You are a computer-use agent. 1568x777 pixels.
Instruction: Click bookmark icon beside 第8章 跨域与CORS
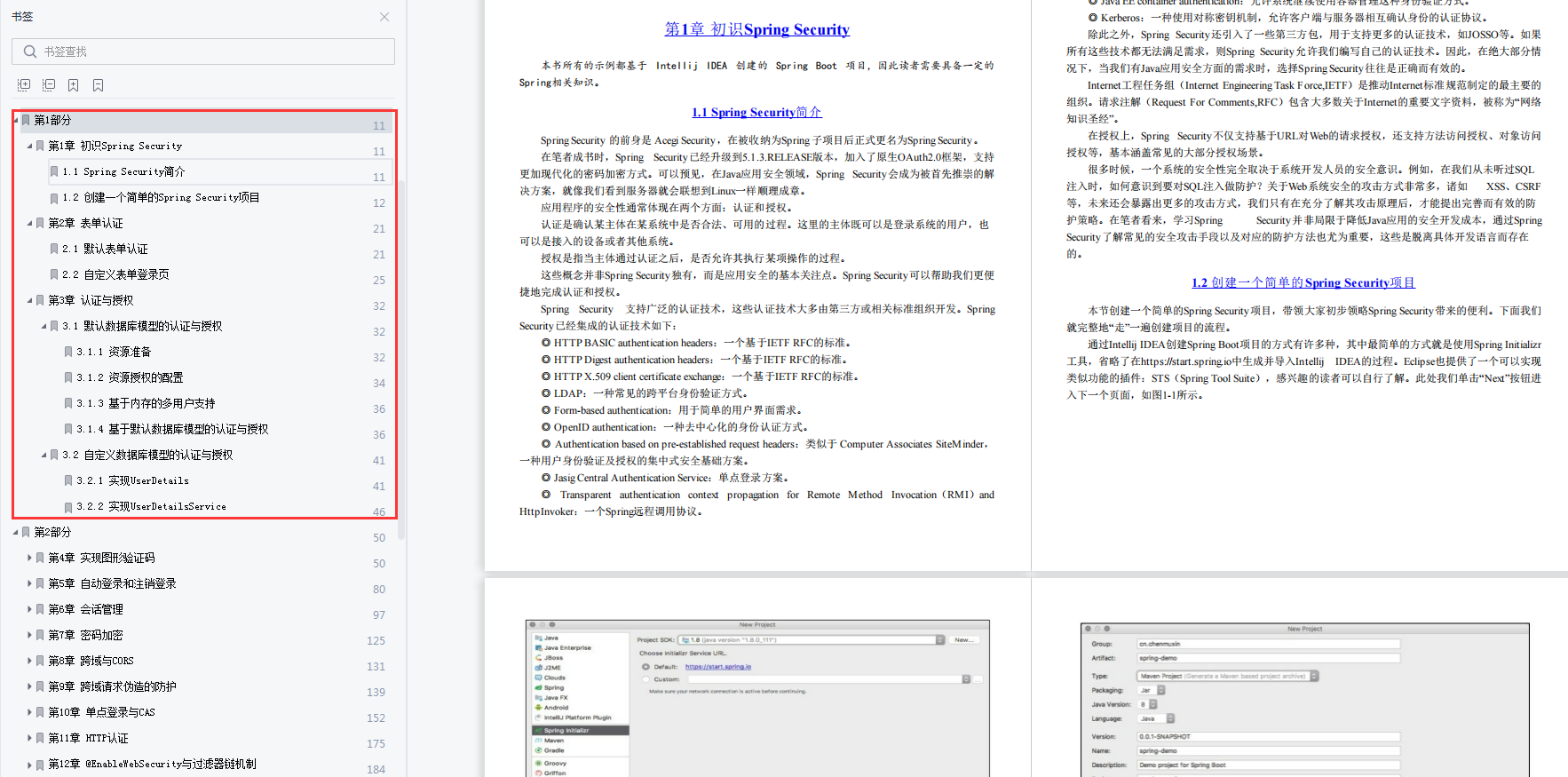[x=40, y=662]
